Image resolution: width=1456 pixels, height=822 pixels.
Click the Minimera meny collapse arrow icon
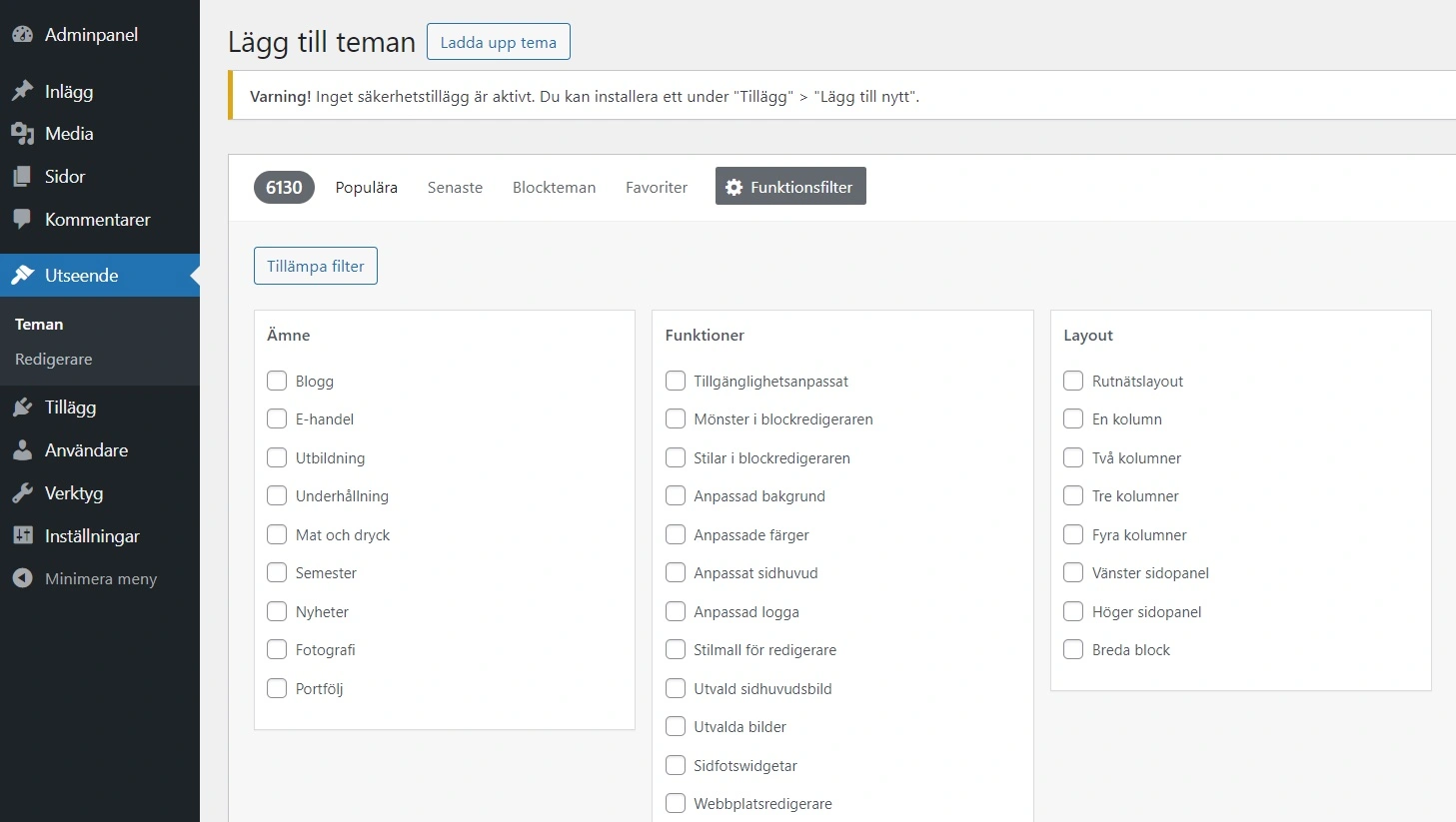pyautogui.click(x=22, y=578)
